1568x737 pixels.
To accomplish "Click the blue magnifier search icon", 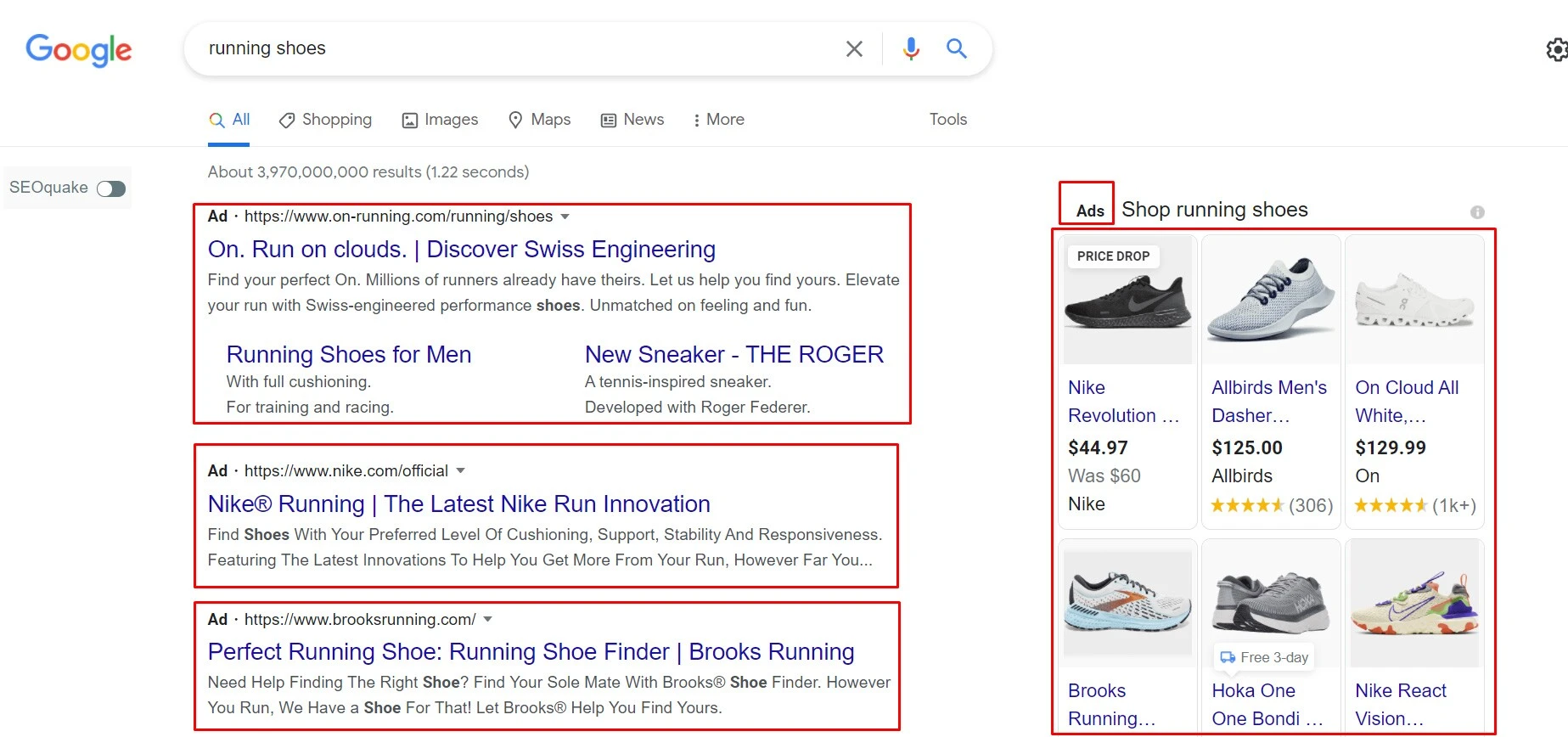I will (x=957, y=48).
